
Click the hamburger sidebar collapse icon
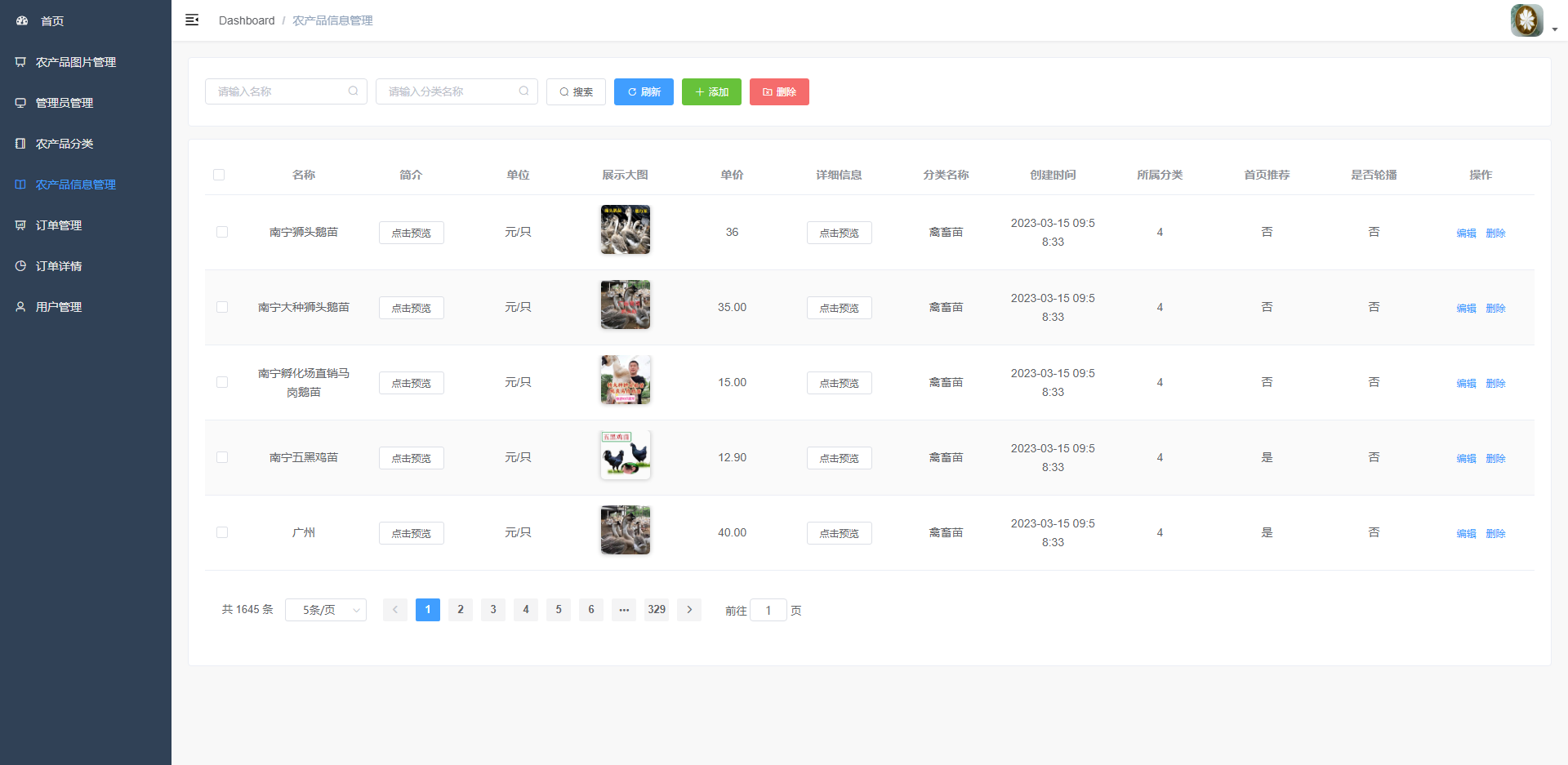click(x=192, y=20)
